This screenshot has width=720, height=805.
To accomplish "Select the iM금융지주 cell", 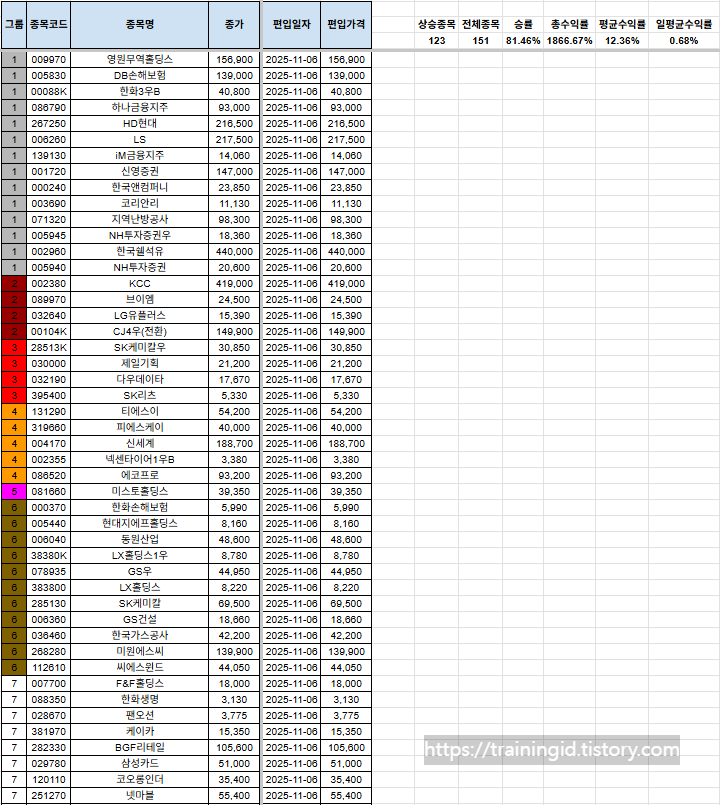I will click(140, 156).
